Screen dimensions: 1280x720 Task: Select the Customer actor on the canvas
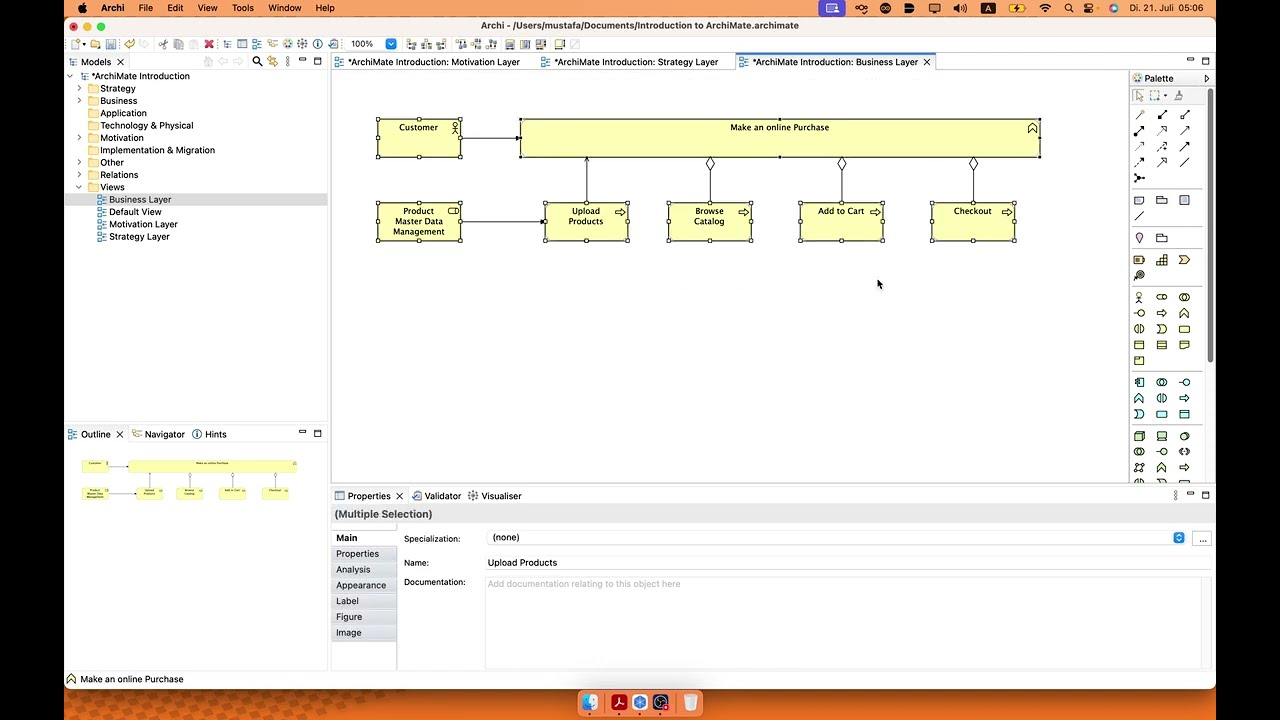coord(418,138)
